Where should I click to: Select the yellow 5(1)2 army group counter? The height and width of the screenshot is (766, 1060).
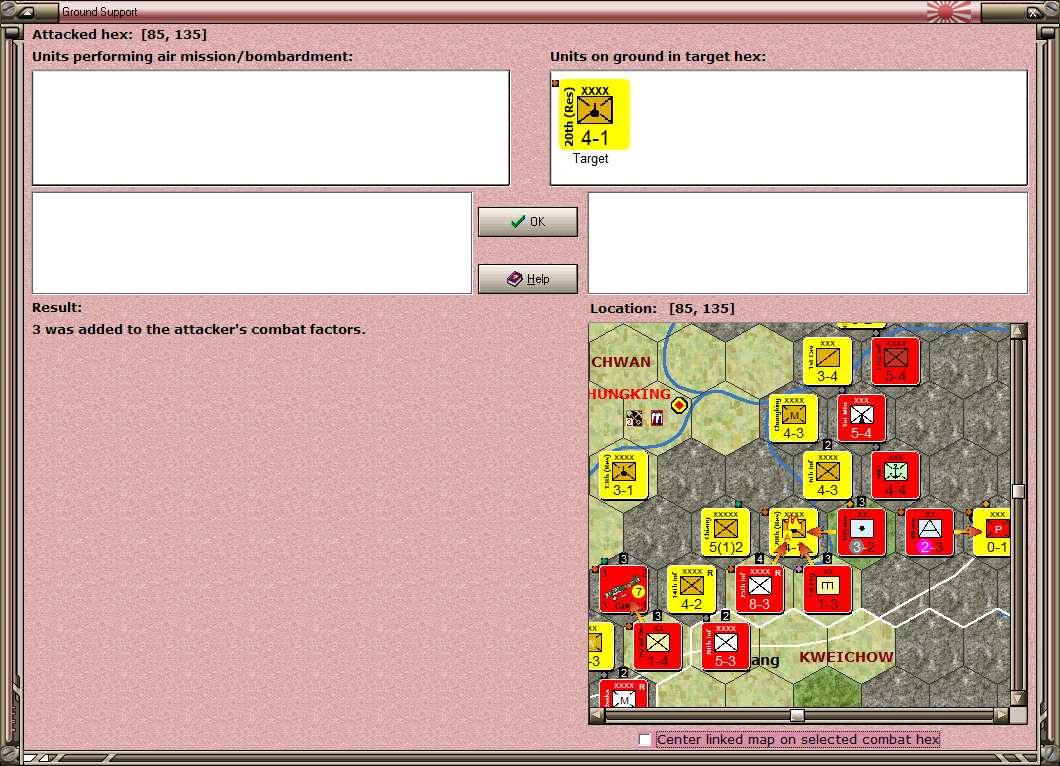[x=725, y=532]
